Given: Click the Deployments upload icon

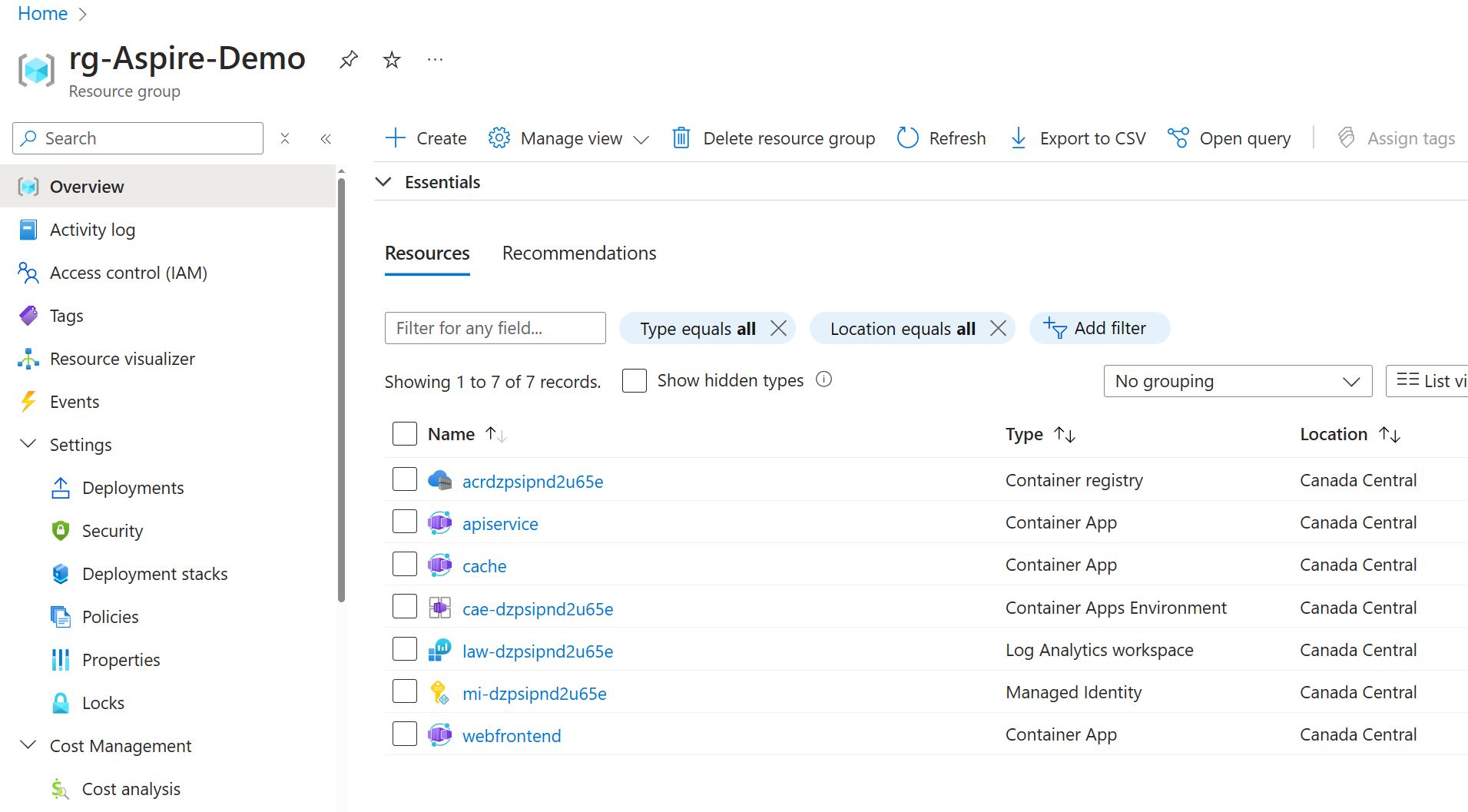Looking at the screenshot, I should pos(61,488).
